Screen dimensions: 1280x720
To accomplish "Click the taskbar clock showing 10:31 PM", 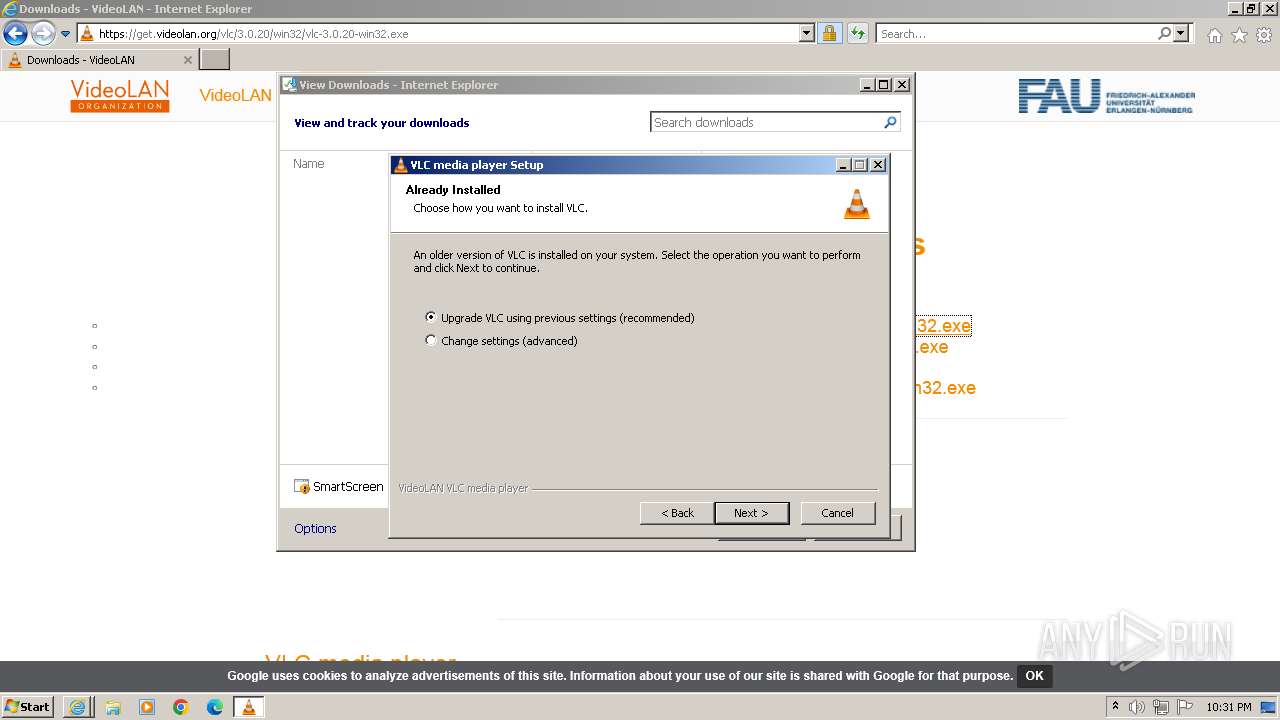I will click(1229, 707).
